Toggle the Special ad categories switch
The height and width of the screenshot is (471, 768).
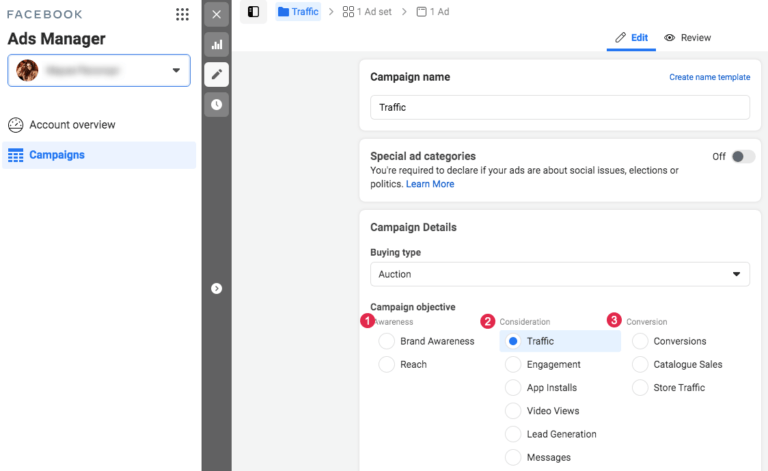pyautogui.click(x=743, y=157)
